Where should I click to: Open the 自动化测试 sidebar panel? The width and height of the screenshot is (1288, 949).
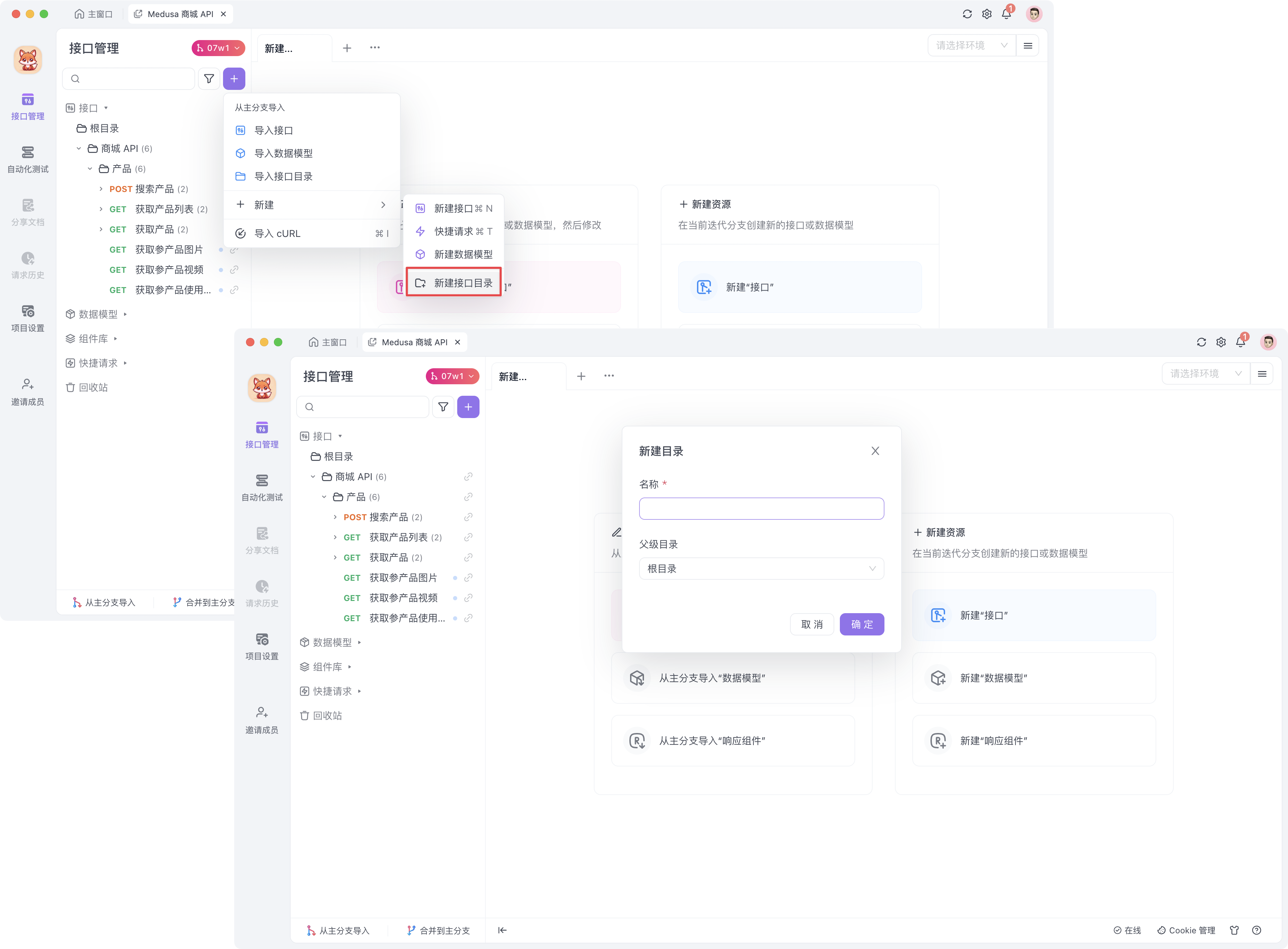point(261,487)
